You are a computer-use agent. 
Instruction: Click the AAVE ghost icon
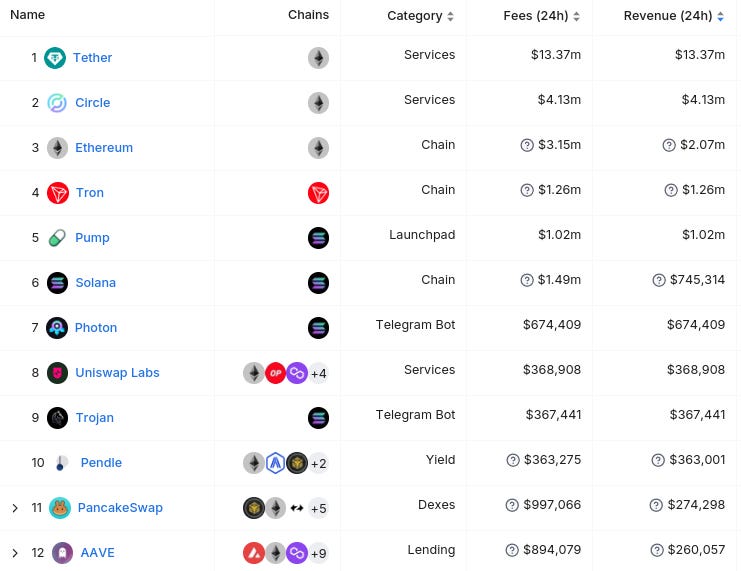62,553
